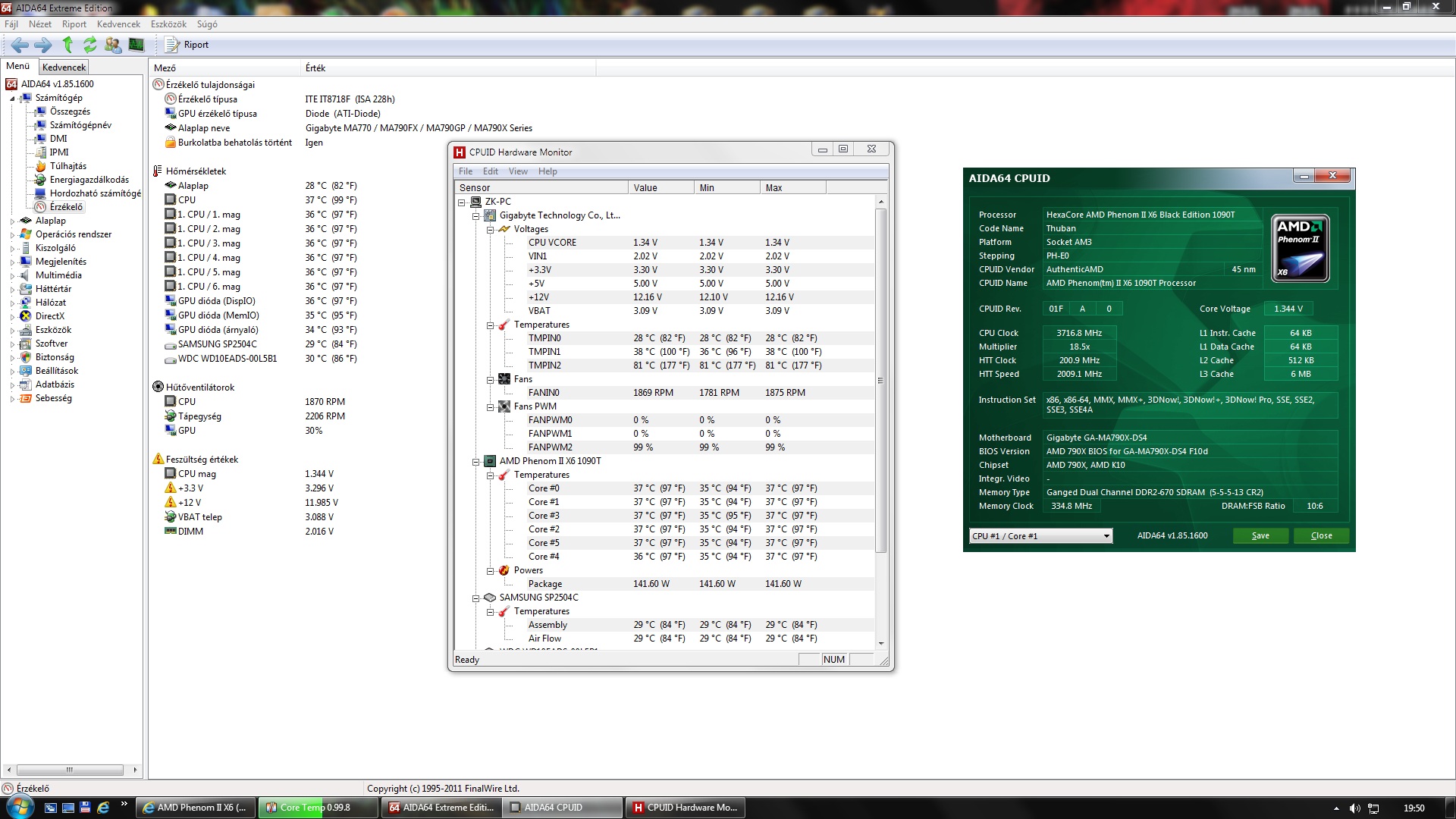Click the Kiszolgáló tree icon

[x=26, y=248]
